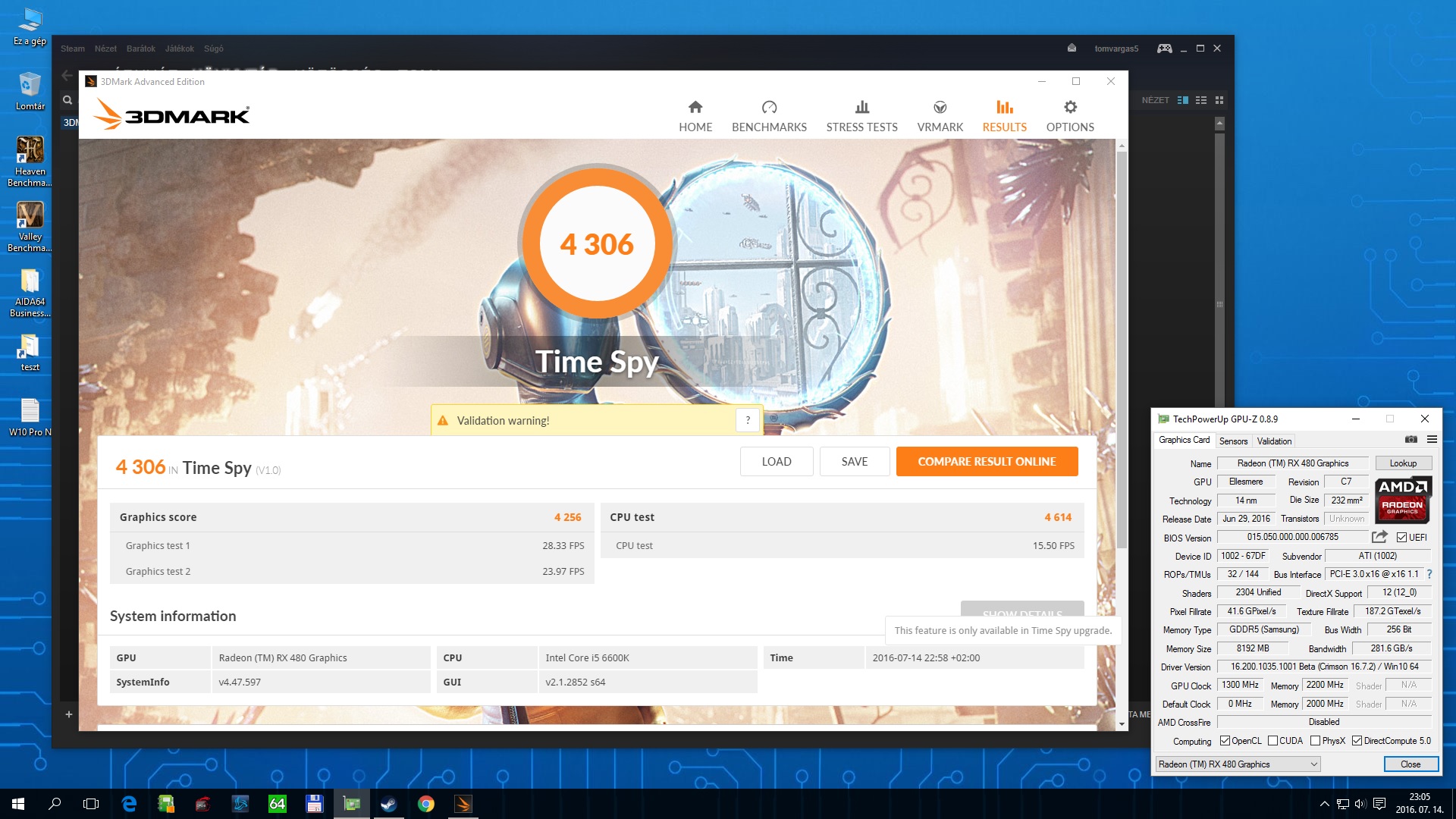Toggle the DirectCompute 5.0 checkbox

point(1357,741)
